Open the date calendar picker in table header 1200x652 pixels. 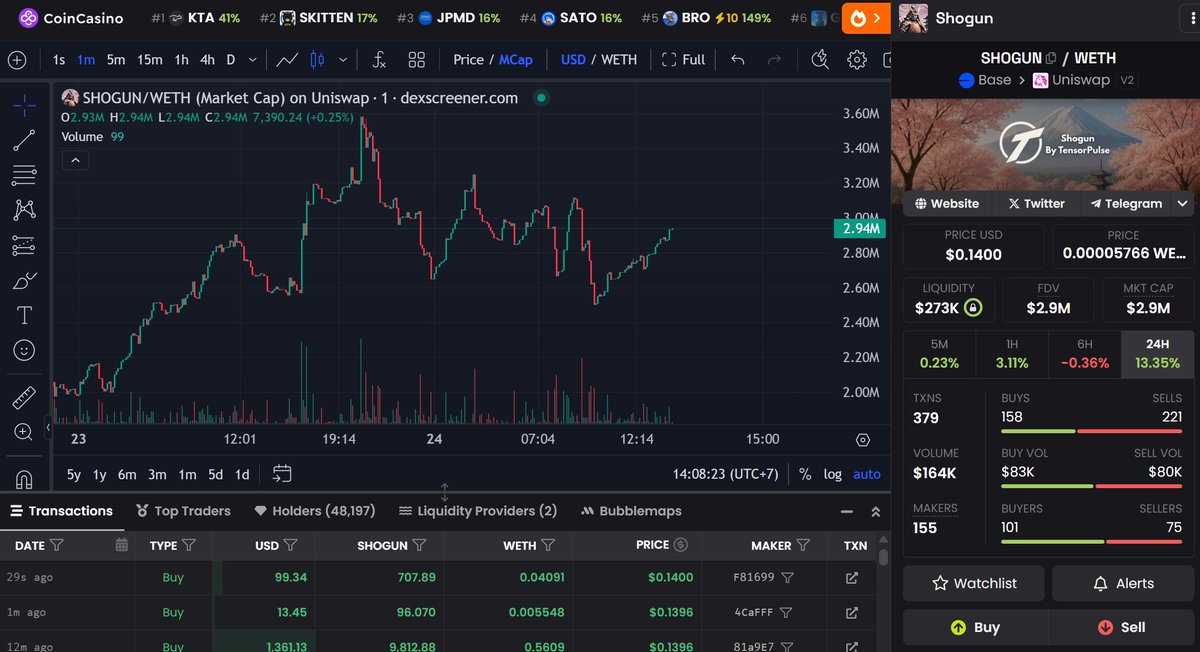click(122, 545)
